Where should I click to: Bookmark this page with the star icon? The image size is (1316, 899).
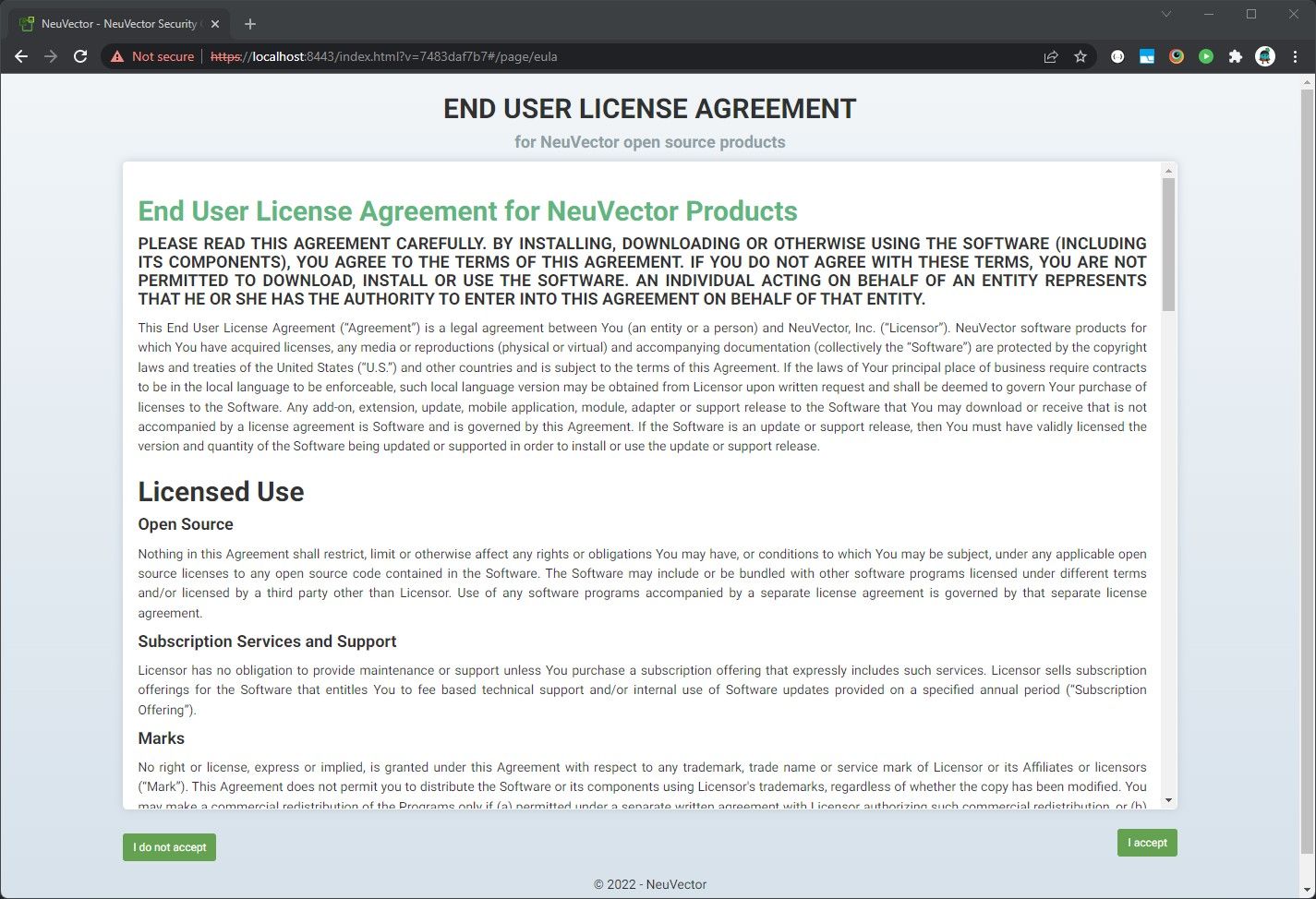pos(1081,56)
